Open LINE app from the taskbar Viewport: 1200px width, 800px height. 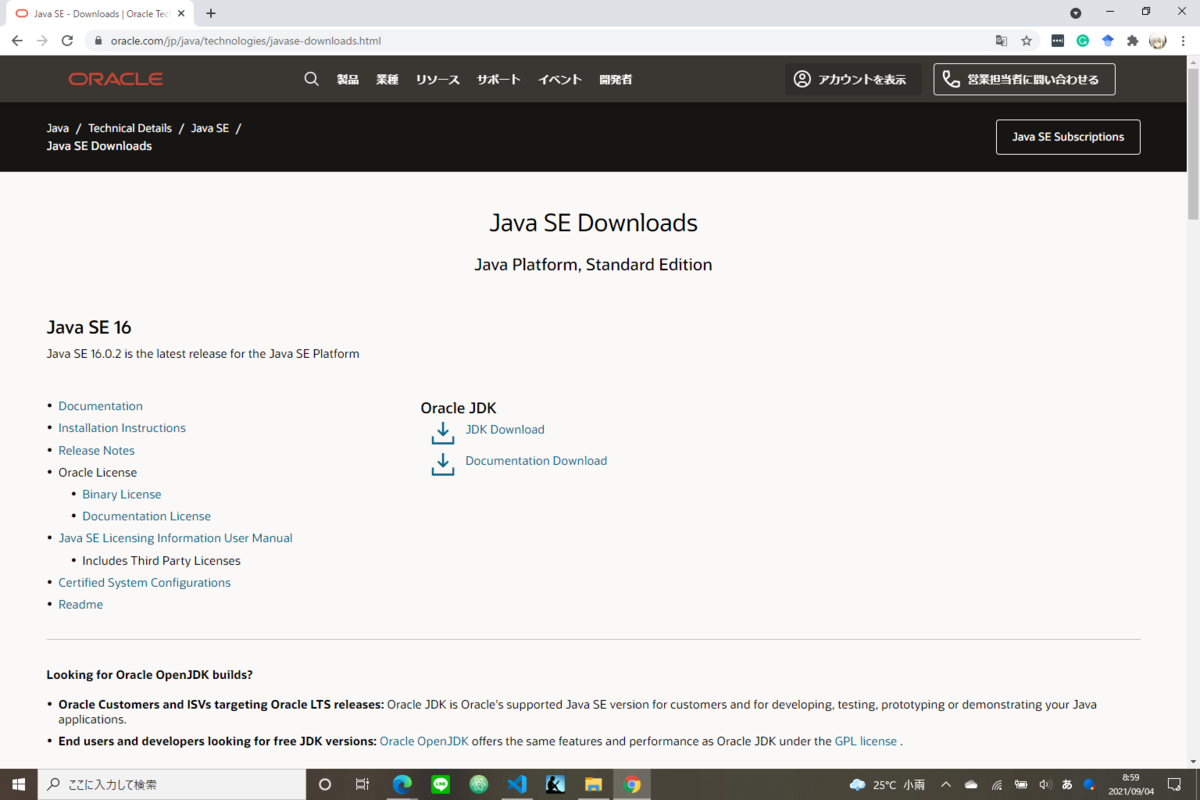(440, 785)
